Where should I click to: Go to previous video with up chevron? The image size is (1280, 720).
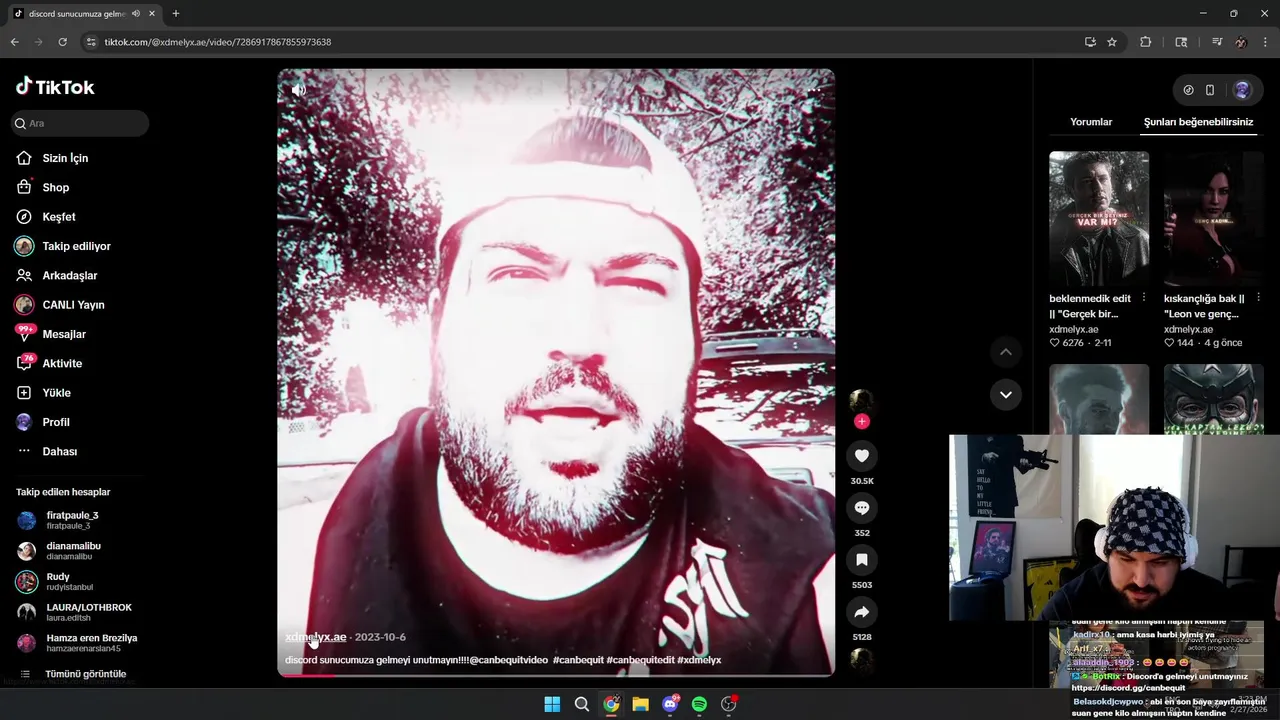pyautogui.click(x=1006, y=352)
